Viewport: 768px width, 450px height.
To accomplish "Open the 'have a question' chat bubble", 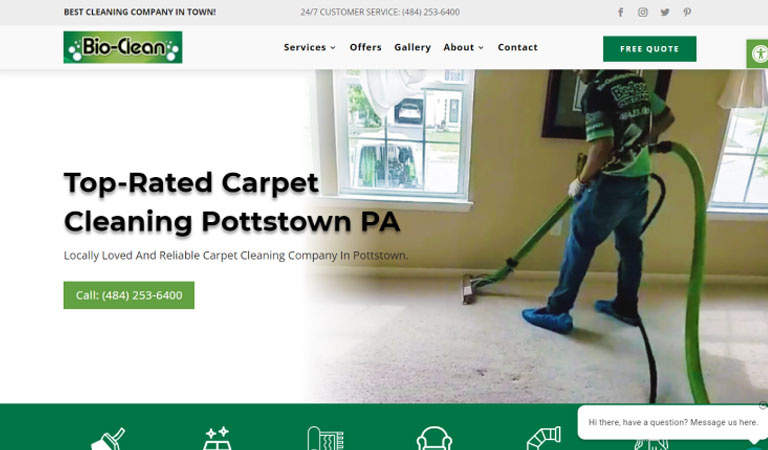I will [x=672, y=422].
